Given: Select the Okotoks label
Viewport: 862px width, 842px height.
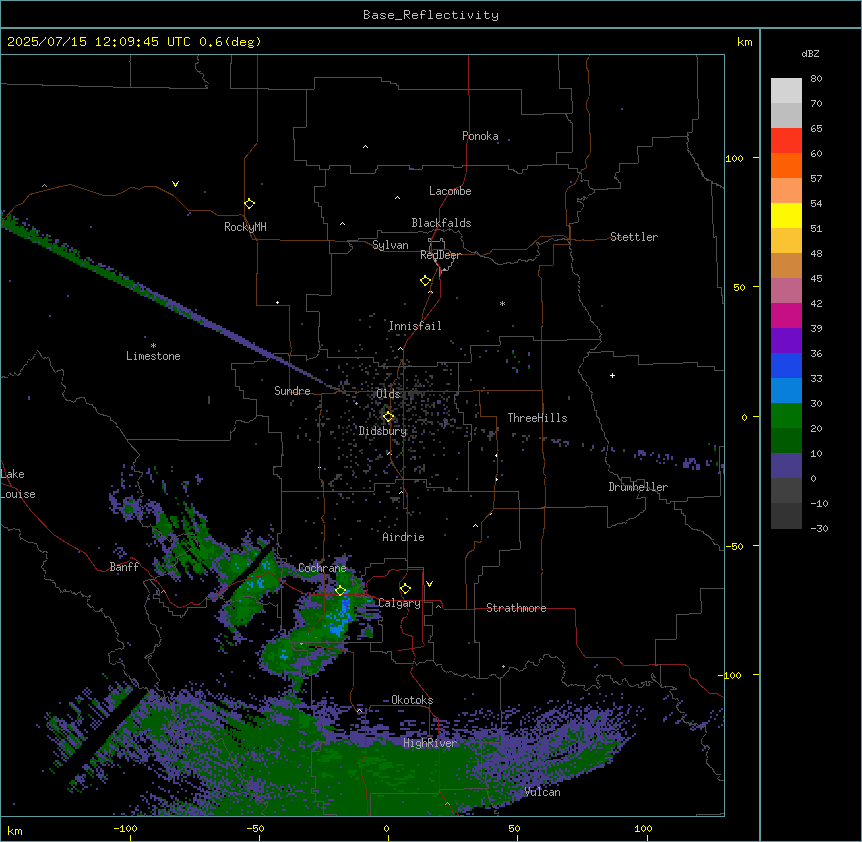Looking at the screenshot, I should (412, 700).
